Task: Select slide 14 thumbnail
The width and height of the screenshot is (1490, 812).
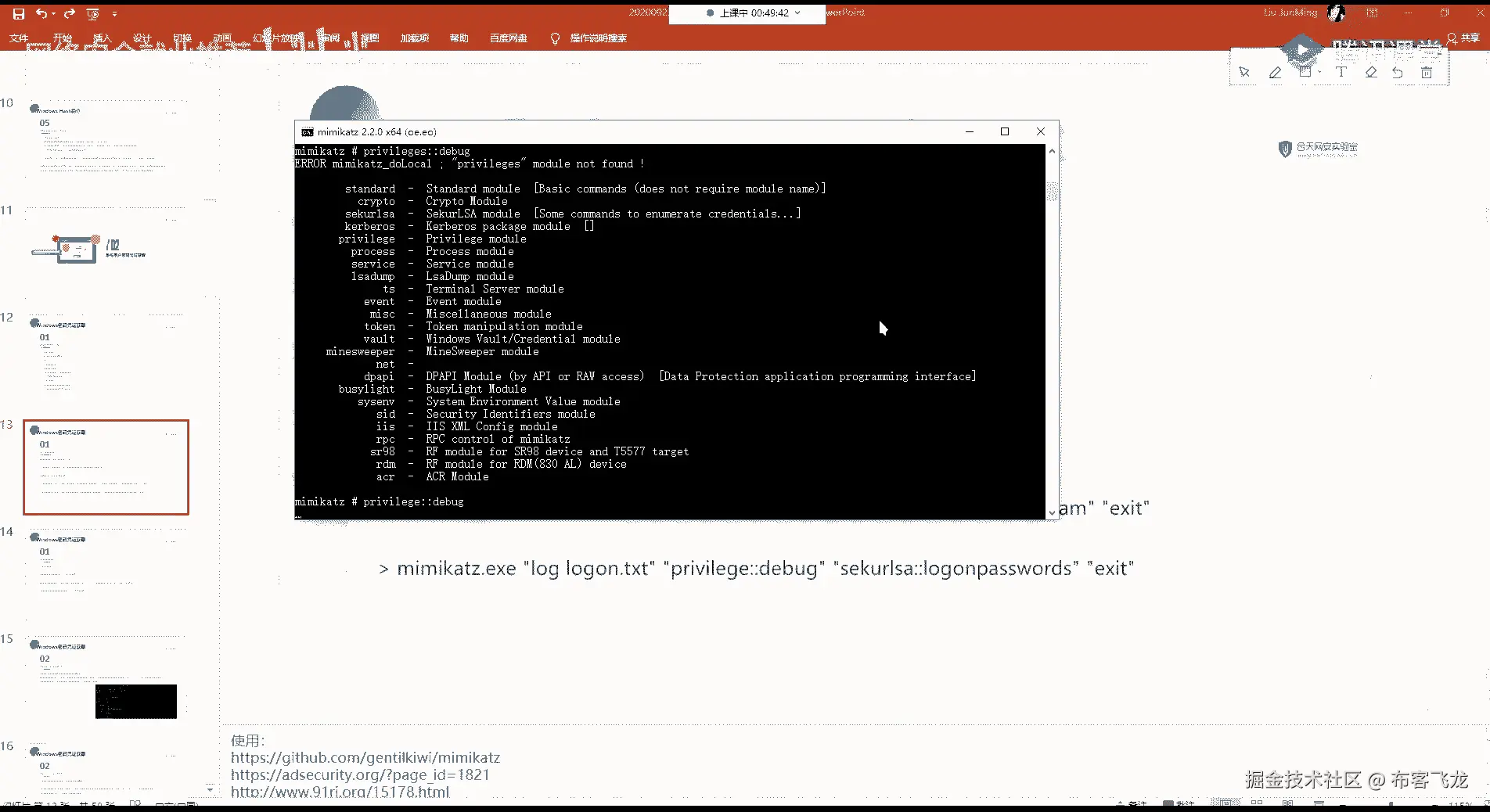Action: click(106, 575)
